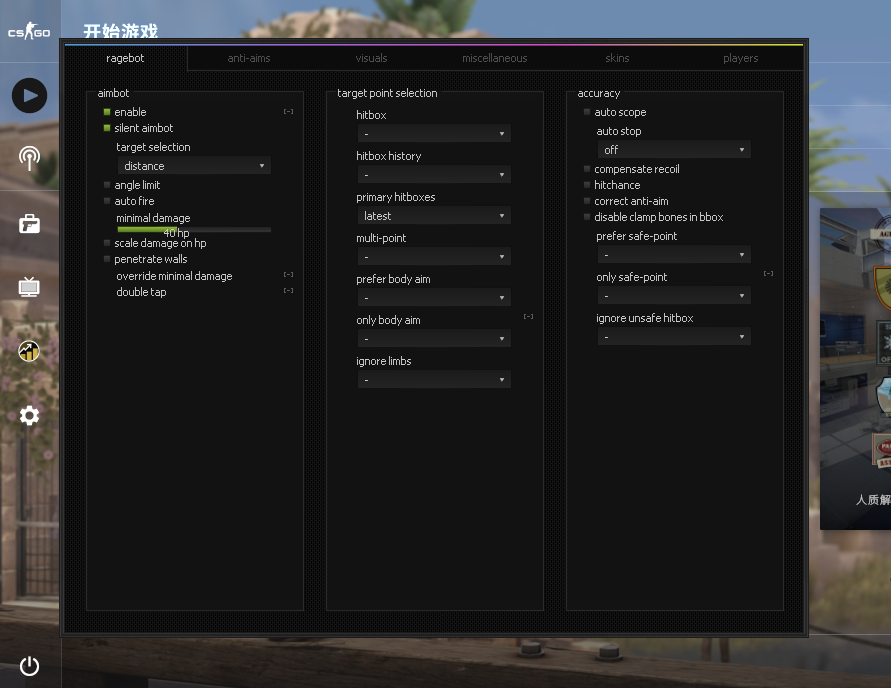Open the watch TV icon
891x688 pixels.
[29, 288]
